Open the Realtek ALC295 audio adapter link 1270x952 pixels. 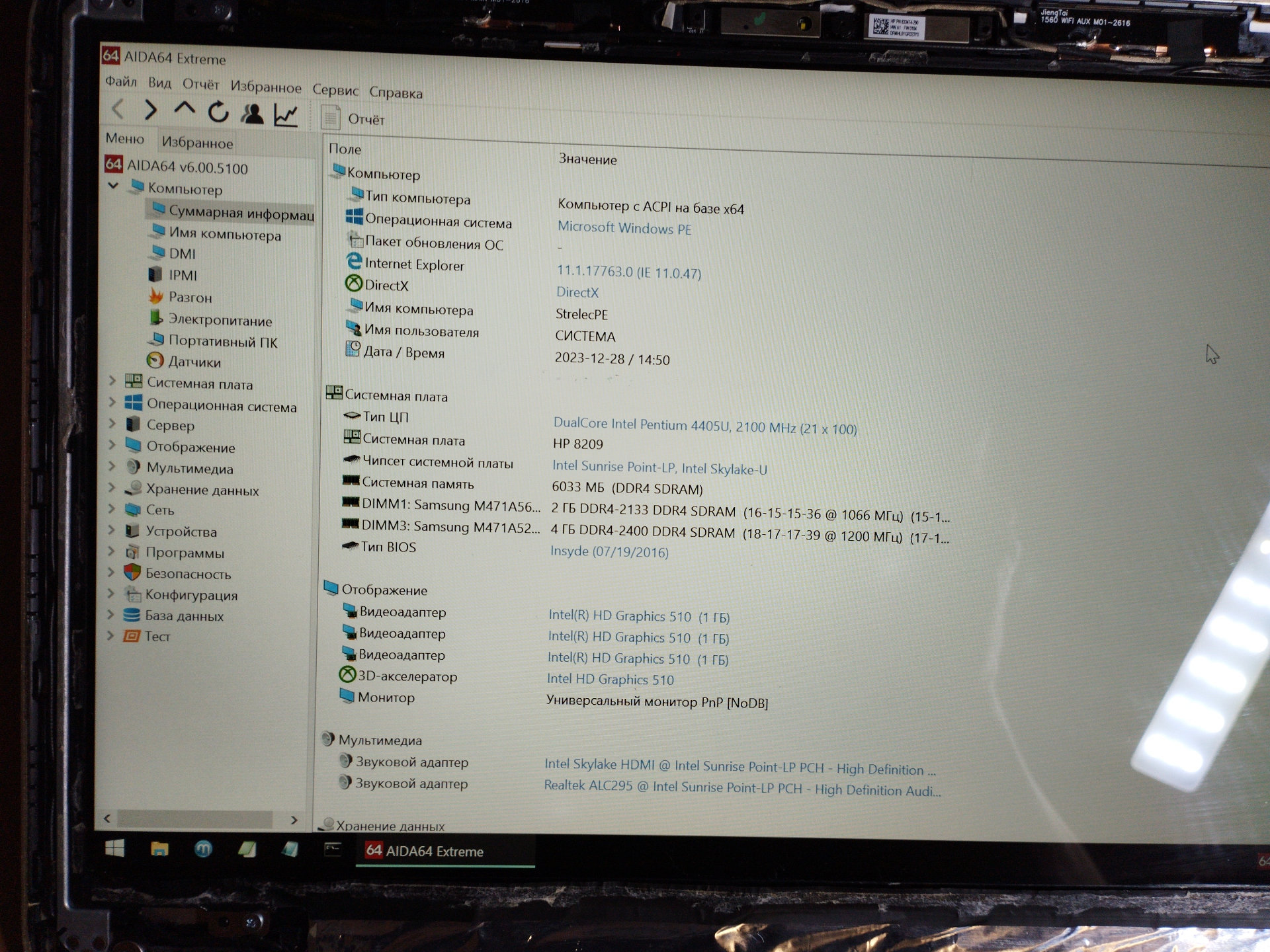click(742, 788)
